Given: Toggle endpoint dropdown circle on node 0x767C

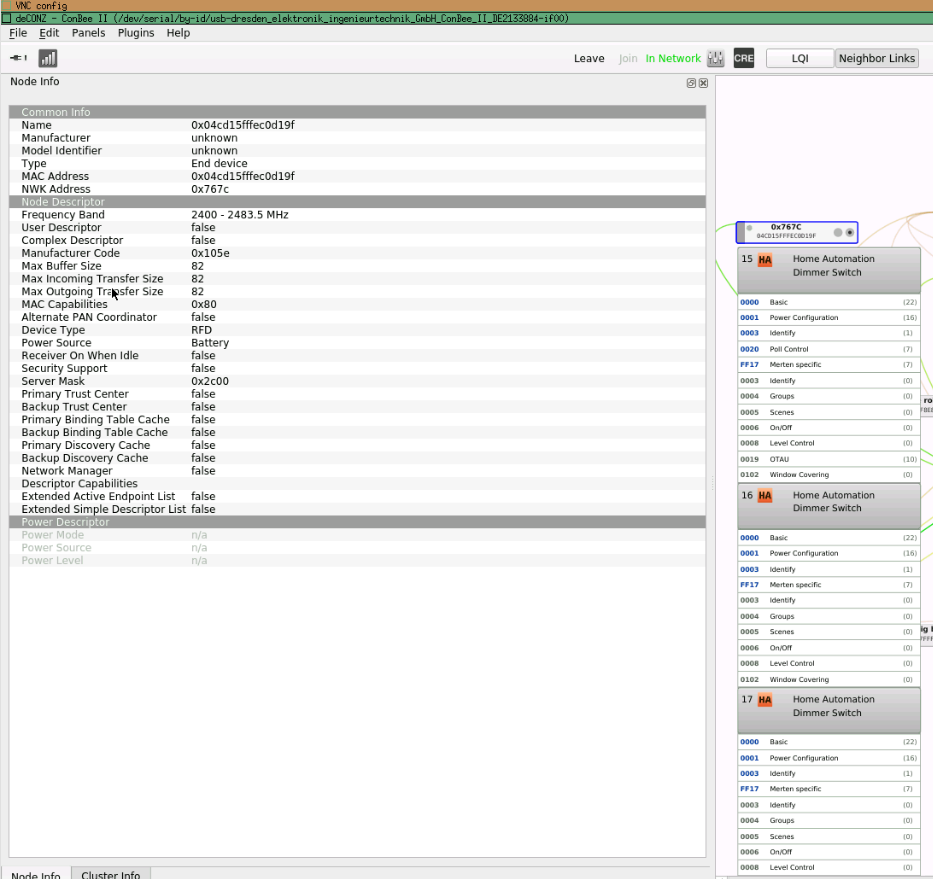Looking at the screenshot, I should click(x=850, y=232).
